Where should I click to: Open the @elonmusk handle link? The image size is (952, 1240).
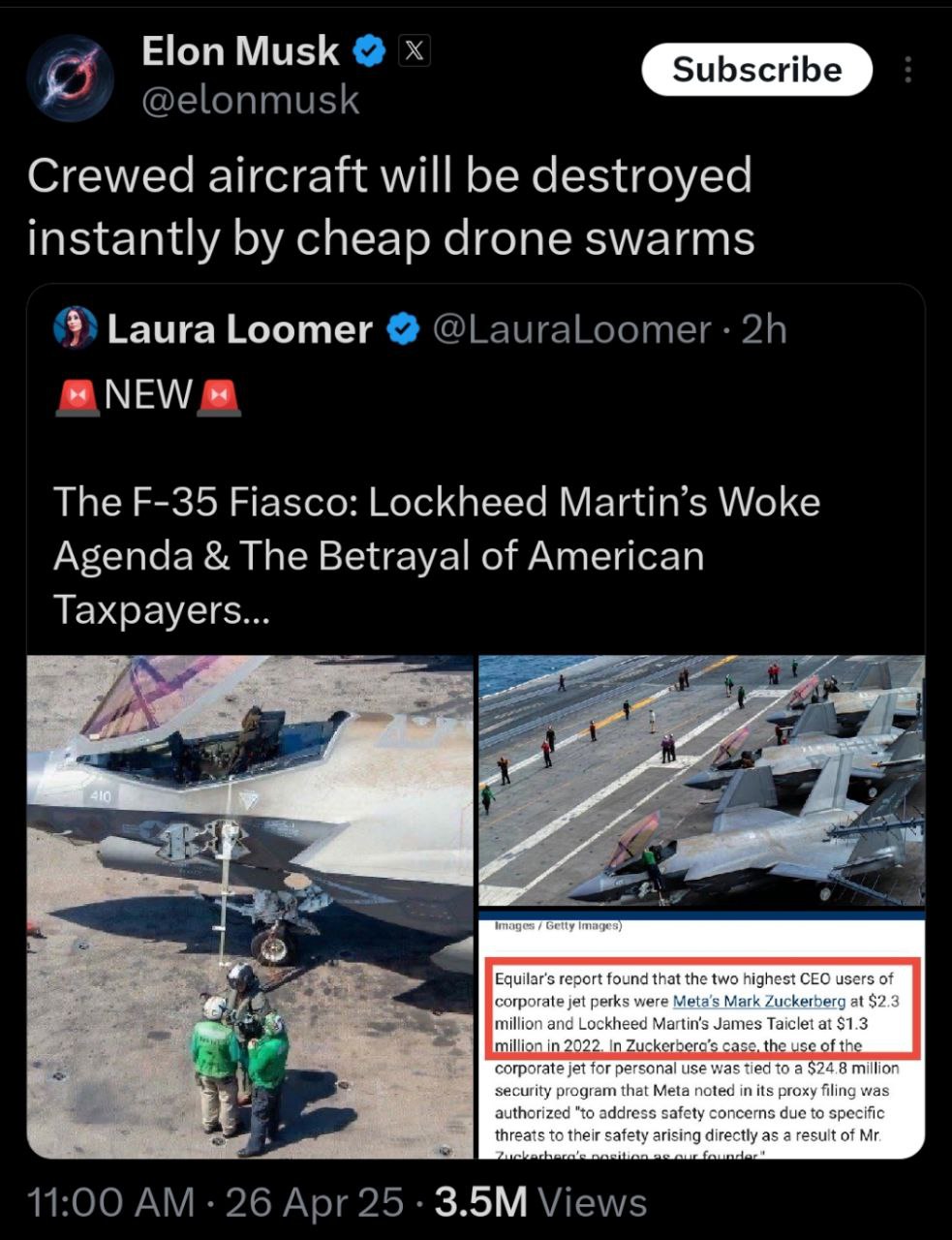coord(251,100)
